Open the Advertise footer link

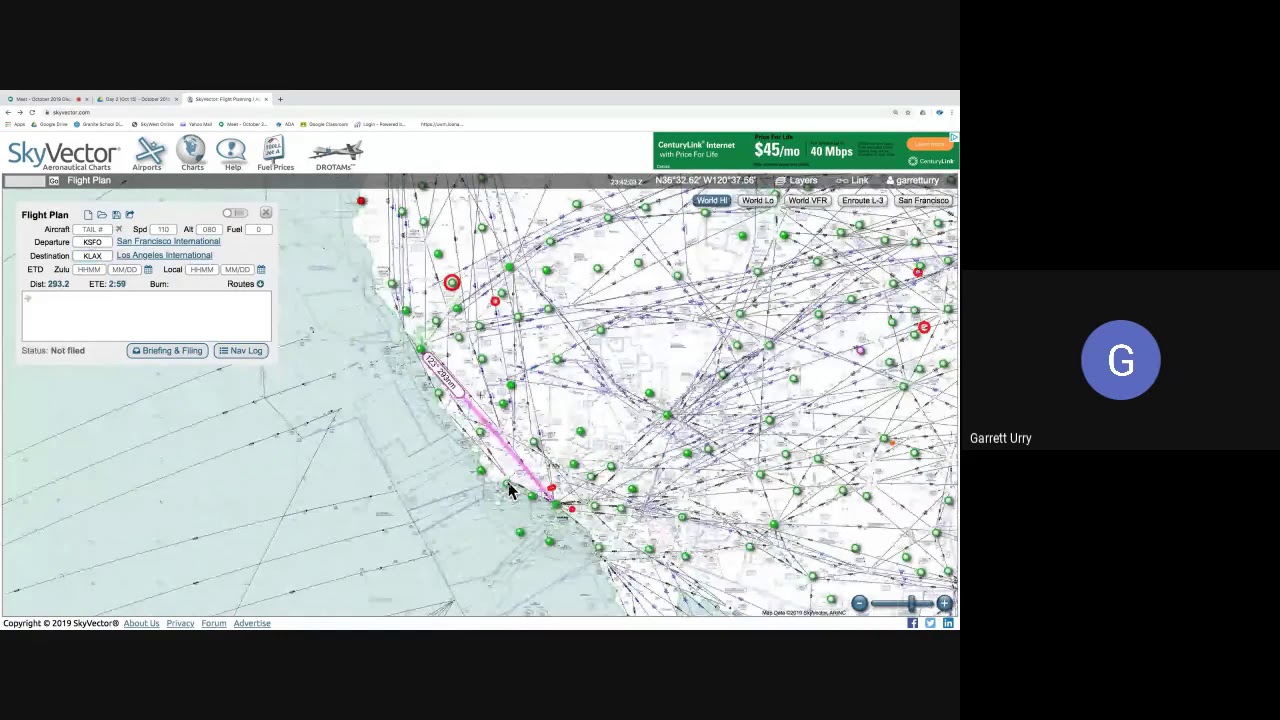tap(252, 624)
